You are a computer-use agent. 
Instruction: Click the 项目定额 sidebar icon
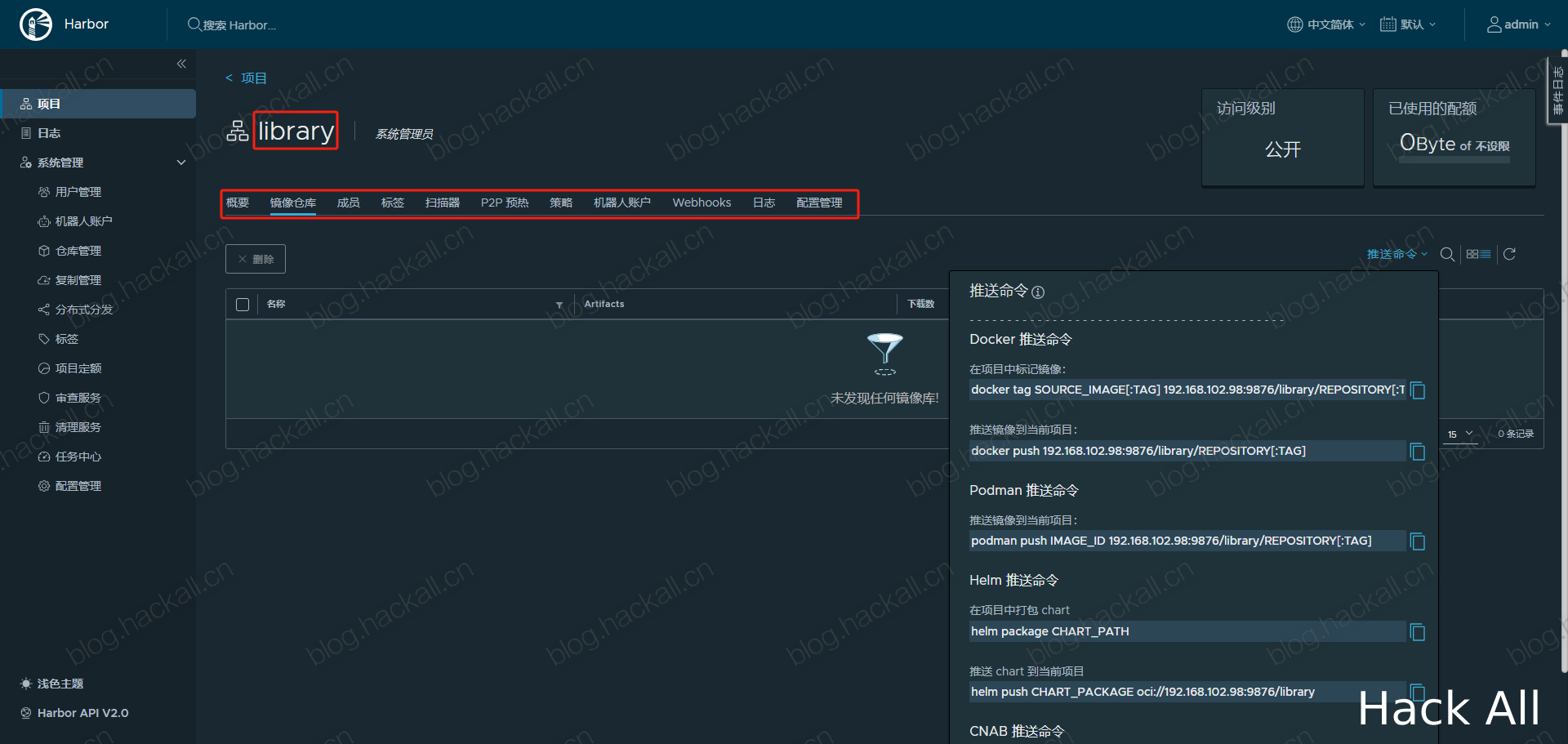tap(44, 368)
